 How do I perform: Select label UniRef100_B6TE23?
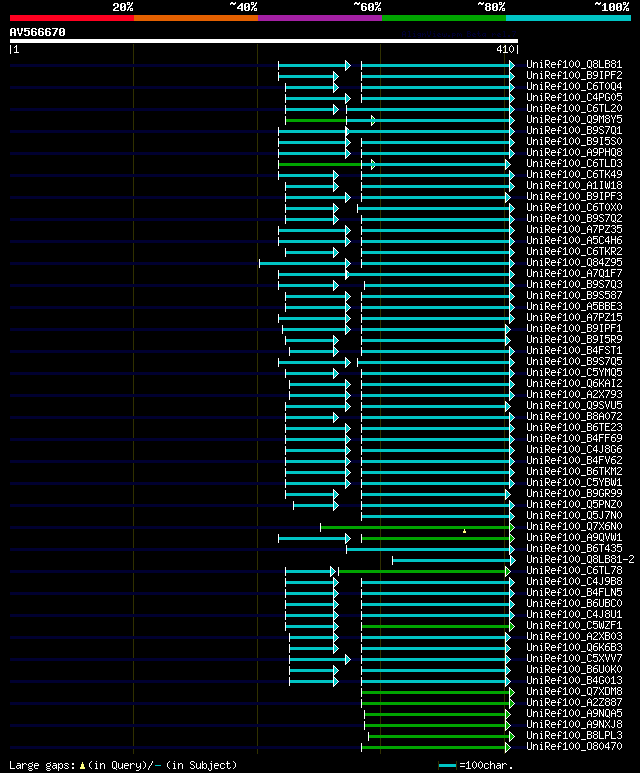coord(574,427)
